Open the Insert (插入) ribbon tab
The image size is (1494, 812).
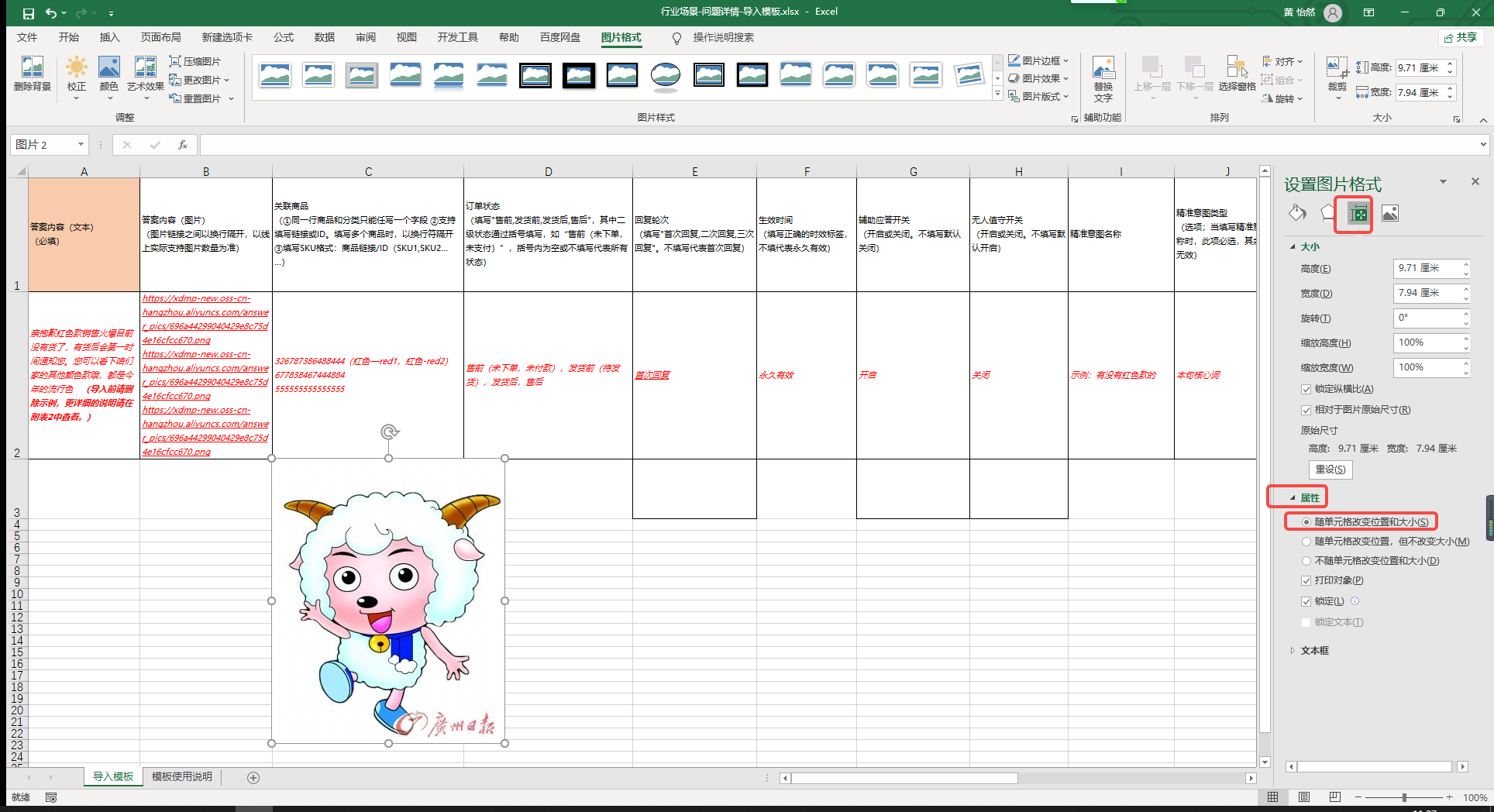[x=110, y=37]
